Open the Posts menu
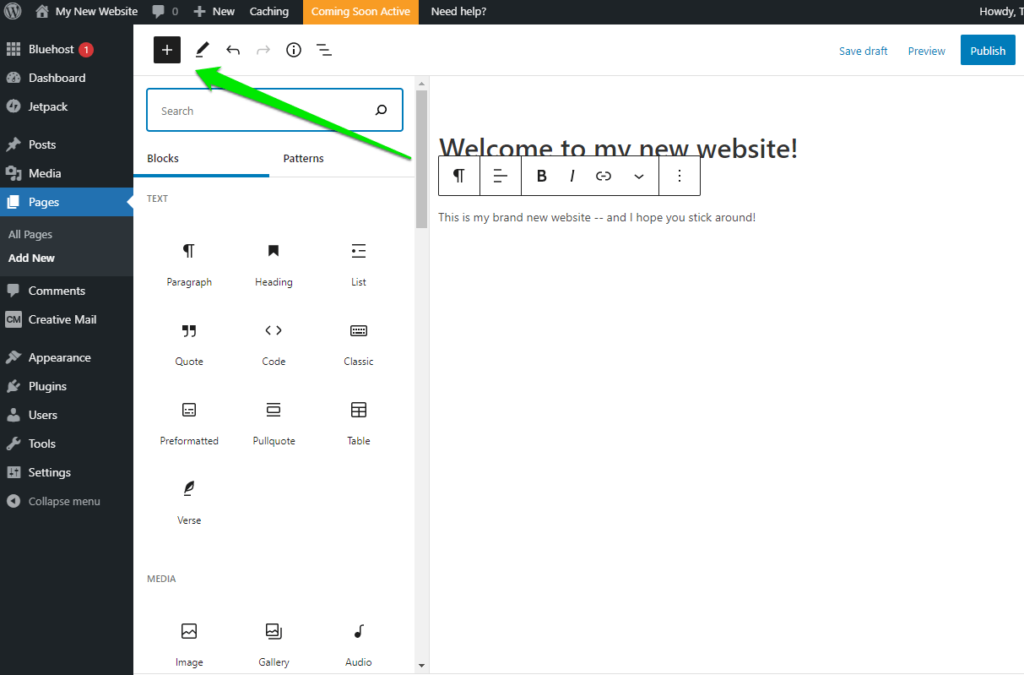 (x=67, y=144)
